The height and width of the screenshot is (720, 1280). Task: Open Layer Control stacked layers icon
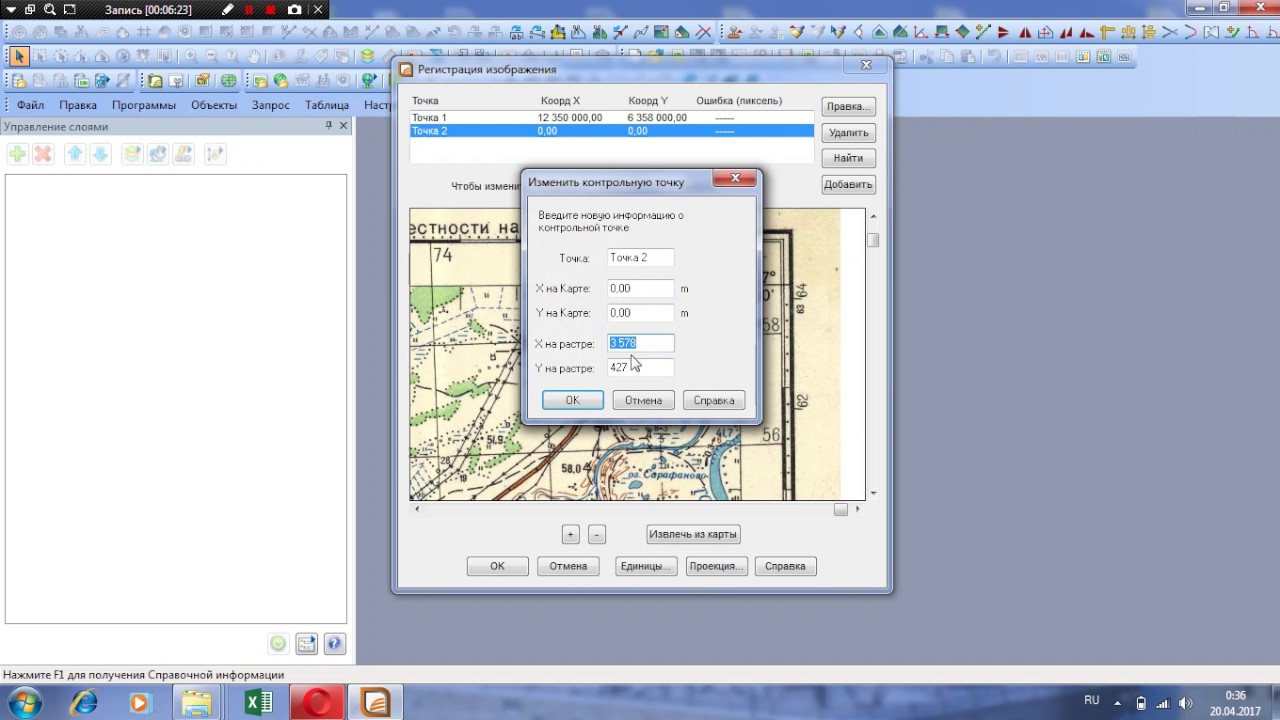click(x=367, y=56)
